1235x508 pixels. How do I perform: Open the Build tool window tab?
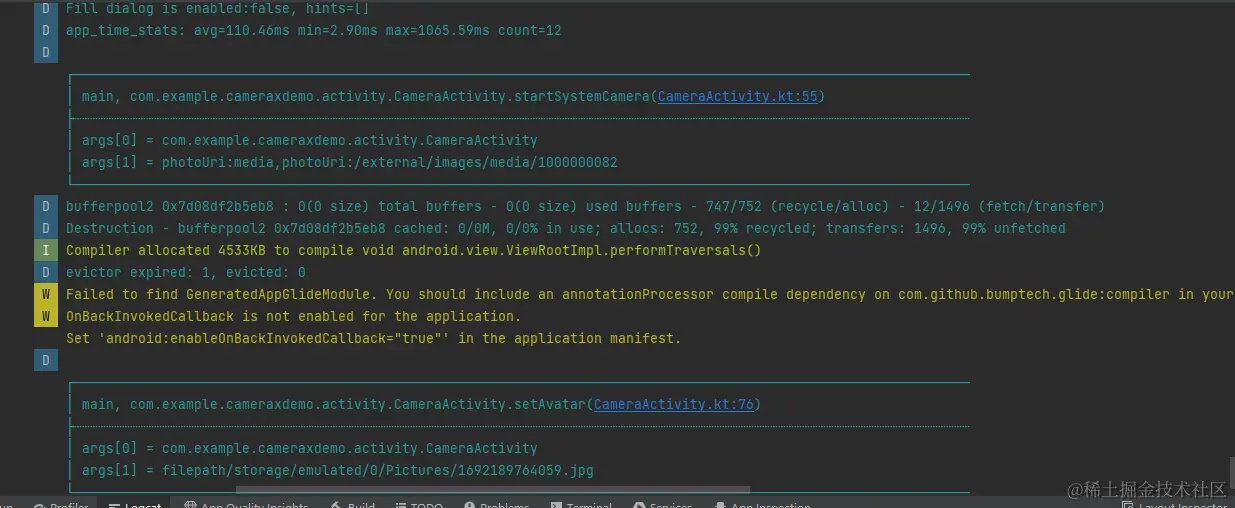point(352,503)
